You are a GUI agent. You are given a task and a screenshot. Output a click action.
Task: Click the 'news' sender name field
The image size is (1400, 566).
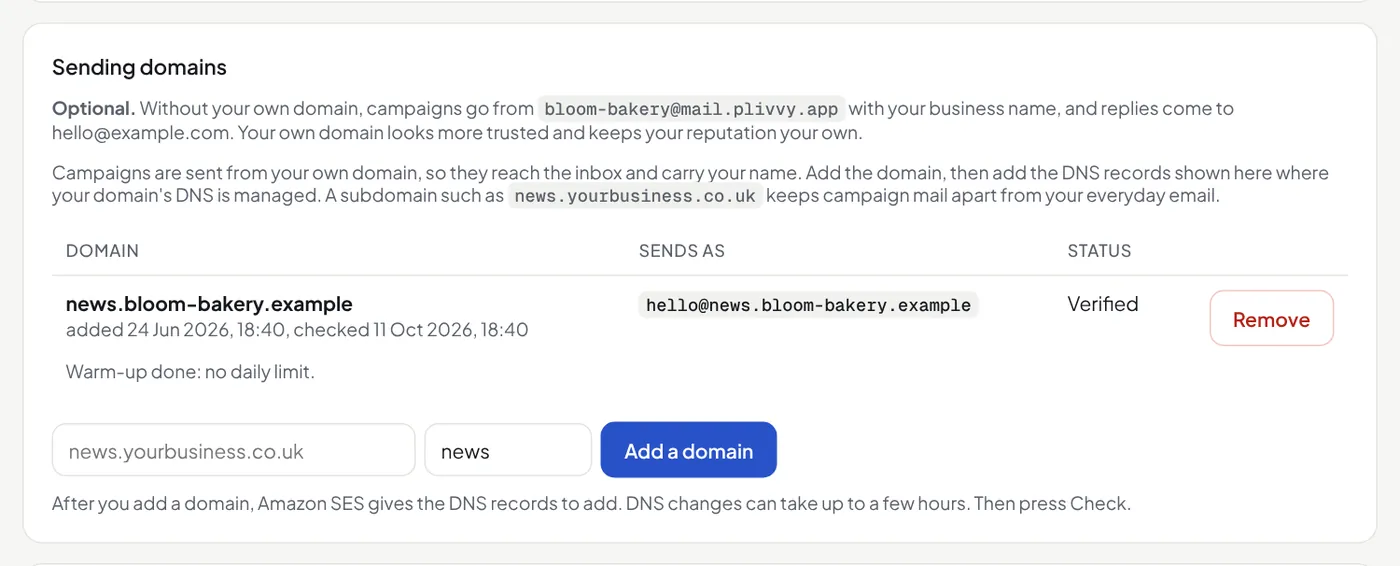[x=508, y=450]
